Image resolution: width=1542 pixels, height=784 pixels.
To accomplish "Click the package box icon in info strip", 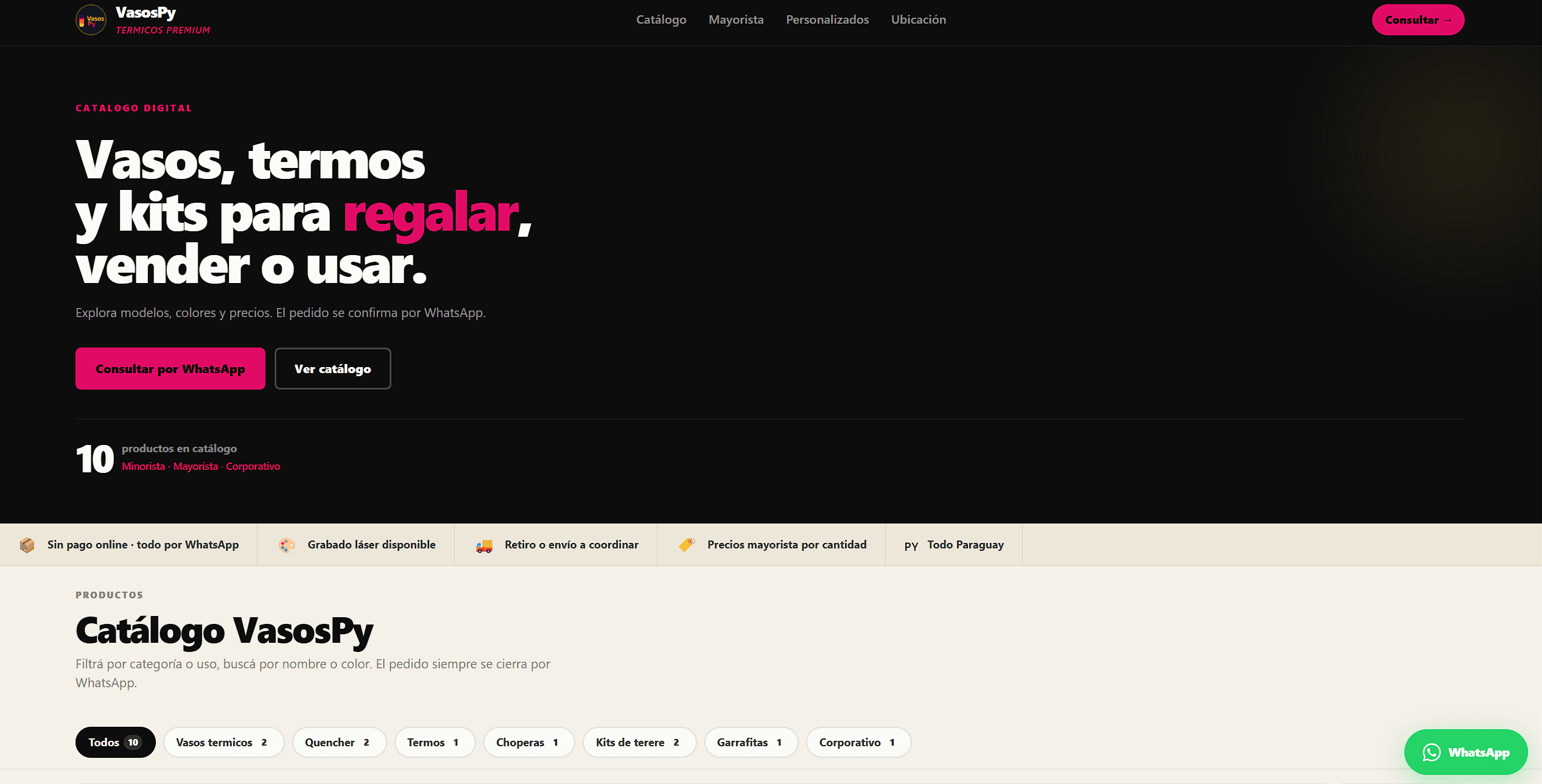I will 27,545.
